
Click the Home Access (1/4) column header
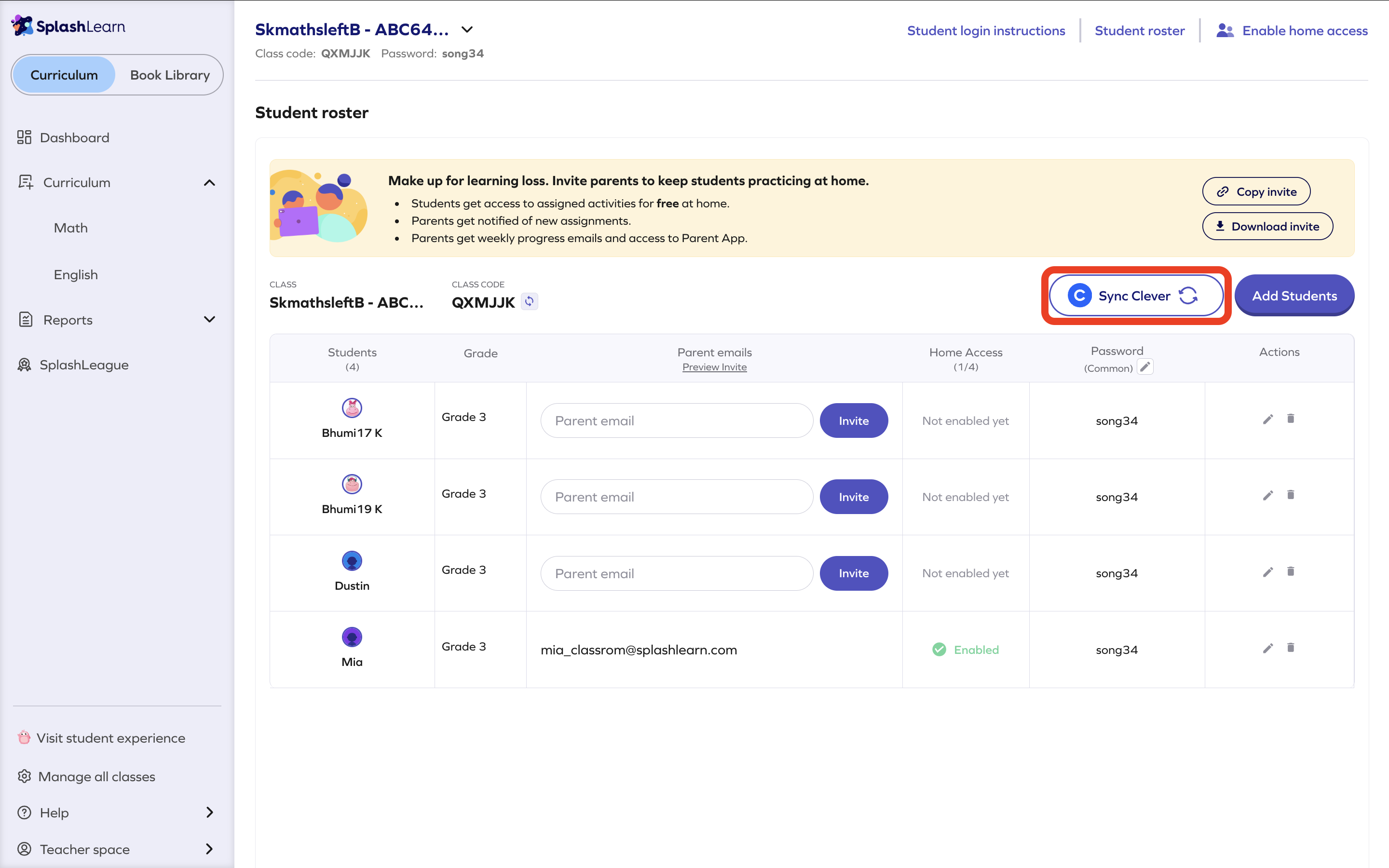(x=966, y=359)
